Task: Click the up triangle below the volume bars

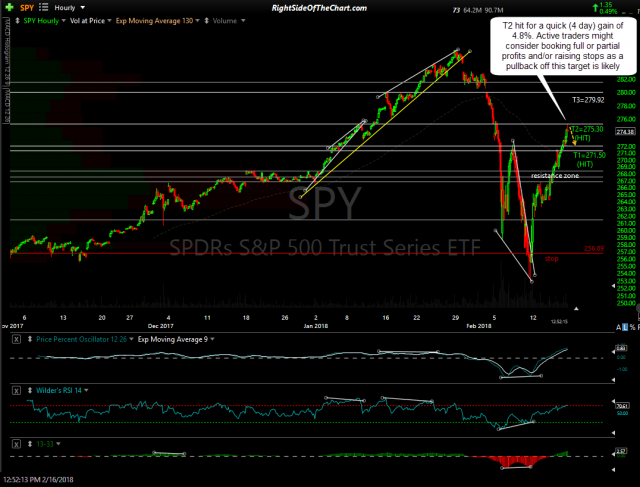Action: click(x=576, y=309)
